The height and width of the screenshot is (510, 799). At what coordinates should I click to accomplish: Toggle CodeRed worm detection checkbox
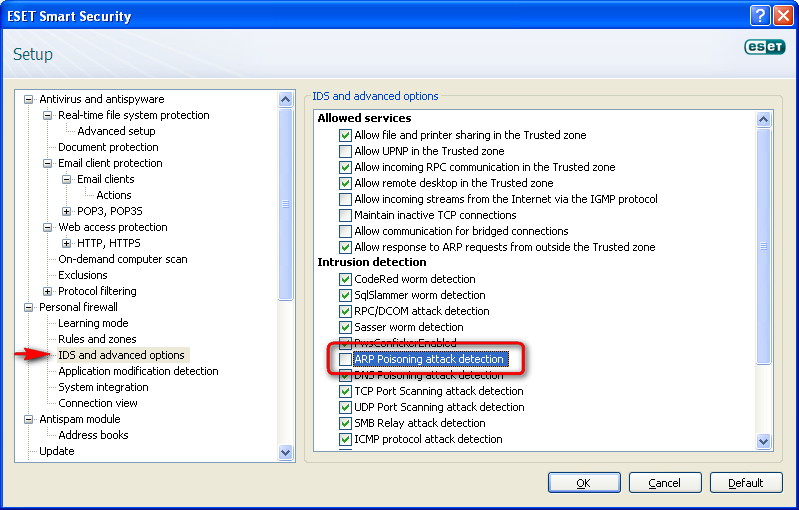coord(345,279)
